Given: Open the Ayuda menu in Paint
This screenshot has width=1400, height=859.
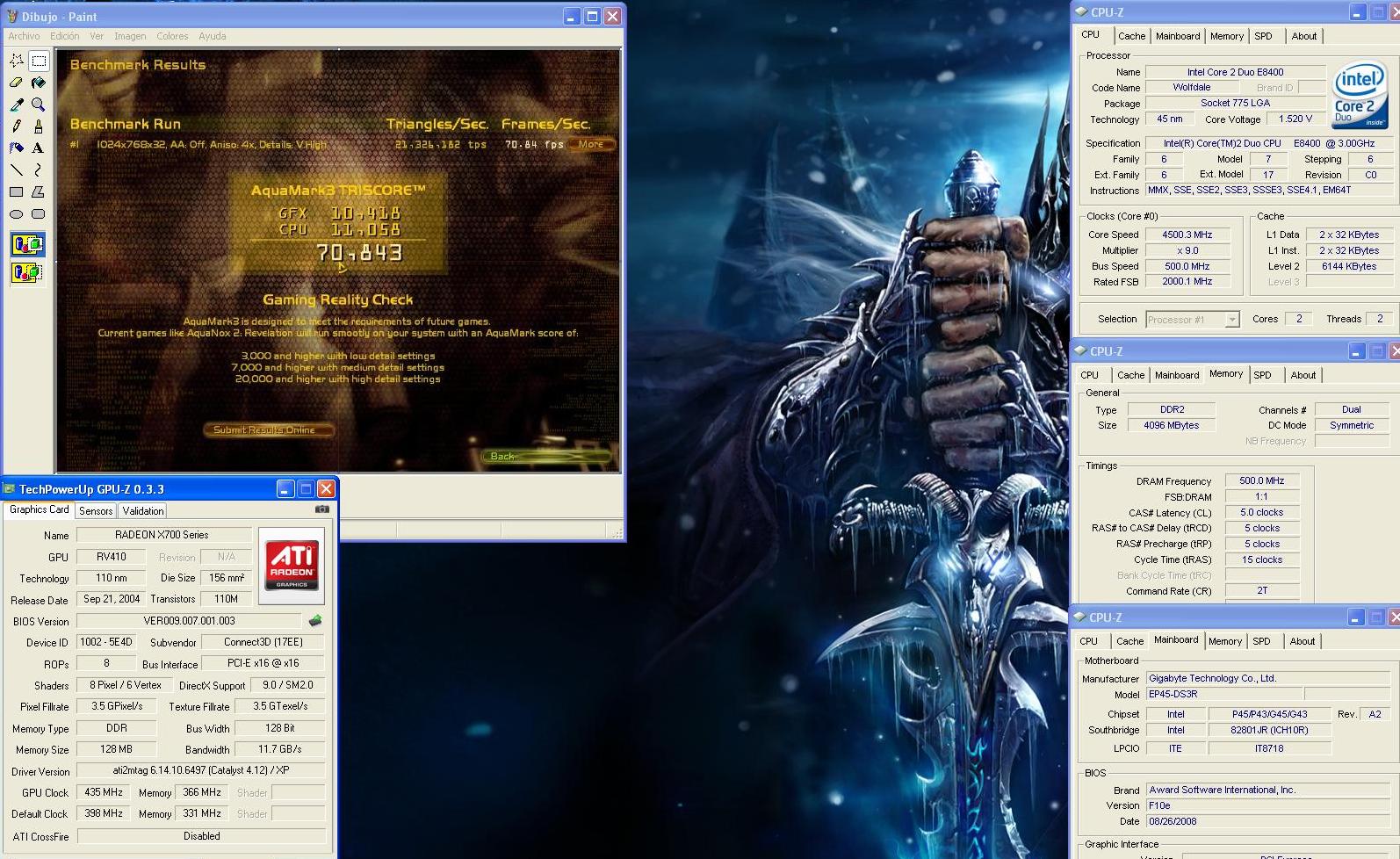Looking at the screenshot, I should [x=213, y=36].
